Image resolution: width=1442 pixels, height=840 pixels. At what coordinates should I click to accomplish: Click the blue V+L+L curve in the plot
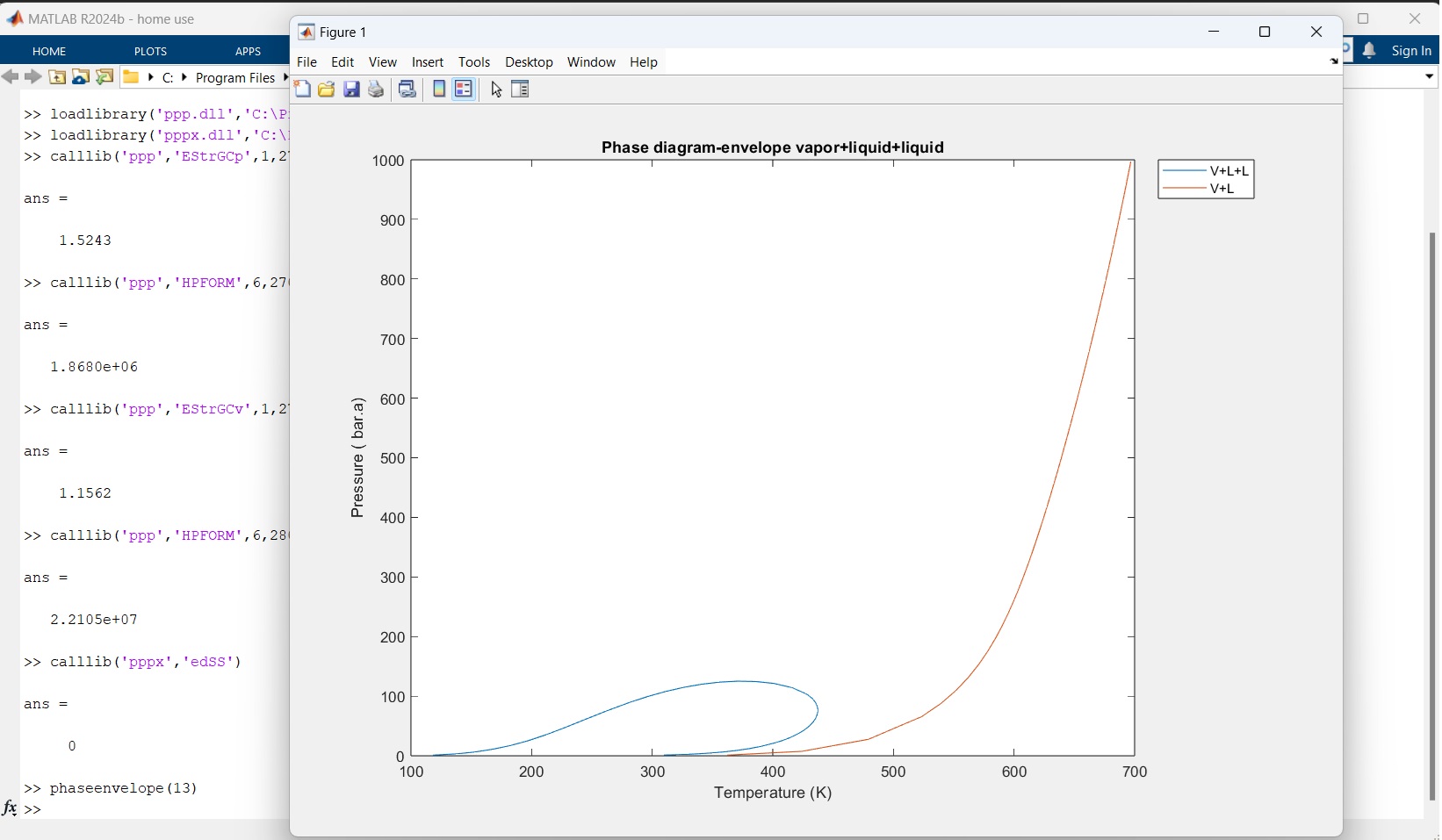740,681
